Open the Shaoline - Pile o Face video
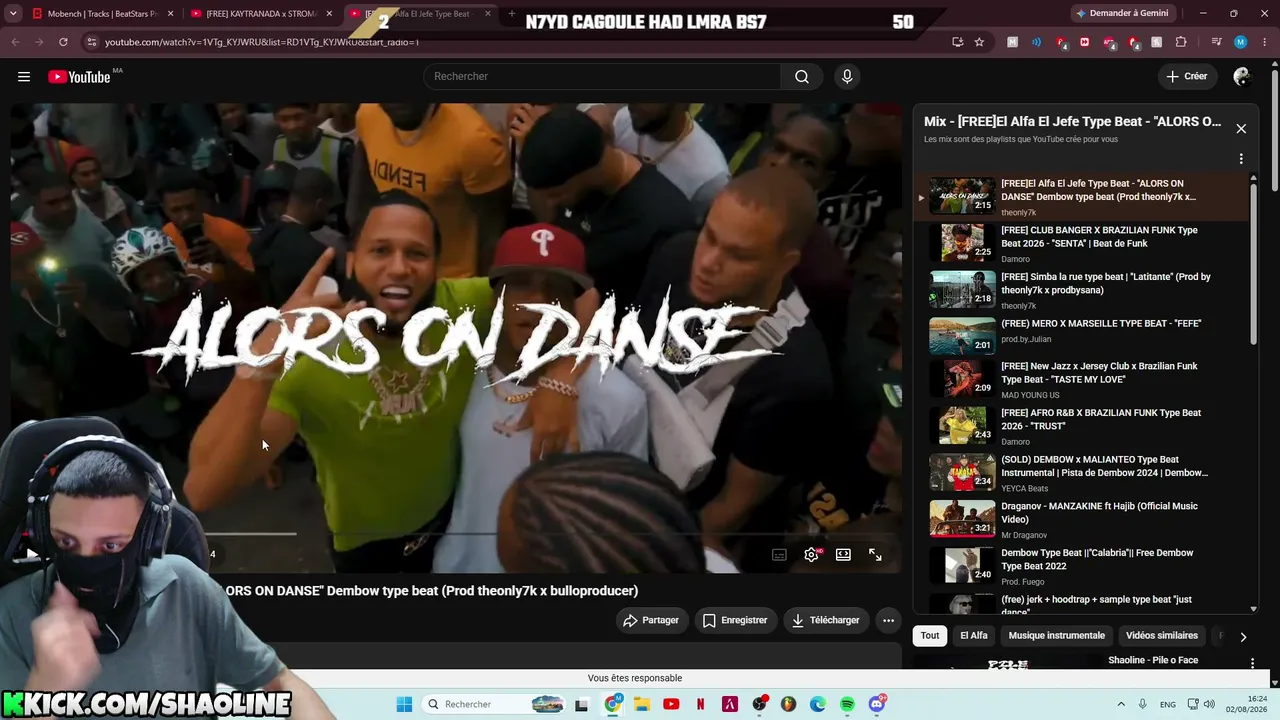This screenshot has width=1280, height=720. 1152,660
